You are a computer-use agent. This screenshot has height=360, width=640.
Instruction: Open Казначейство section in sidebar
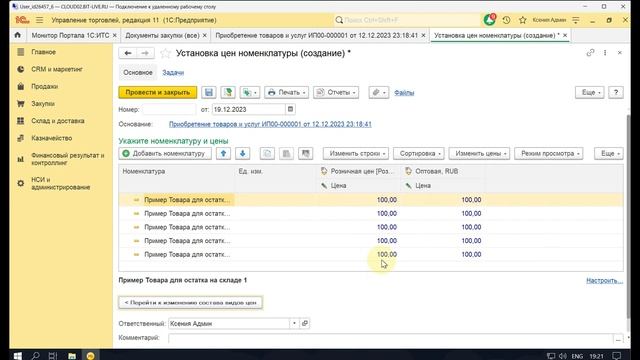click(51, 138)
